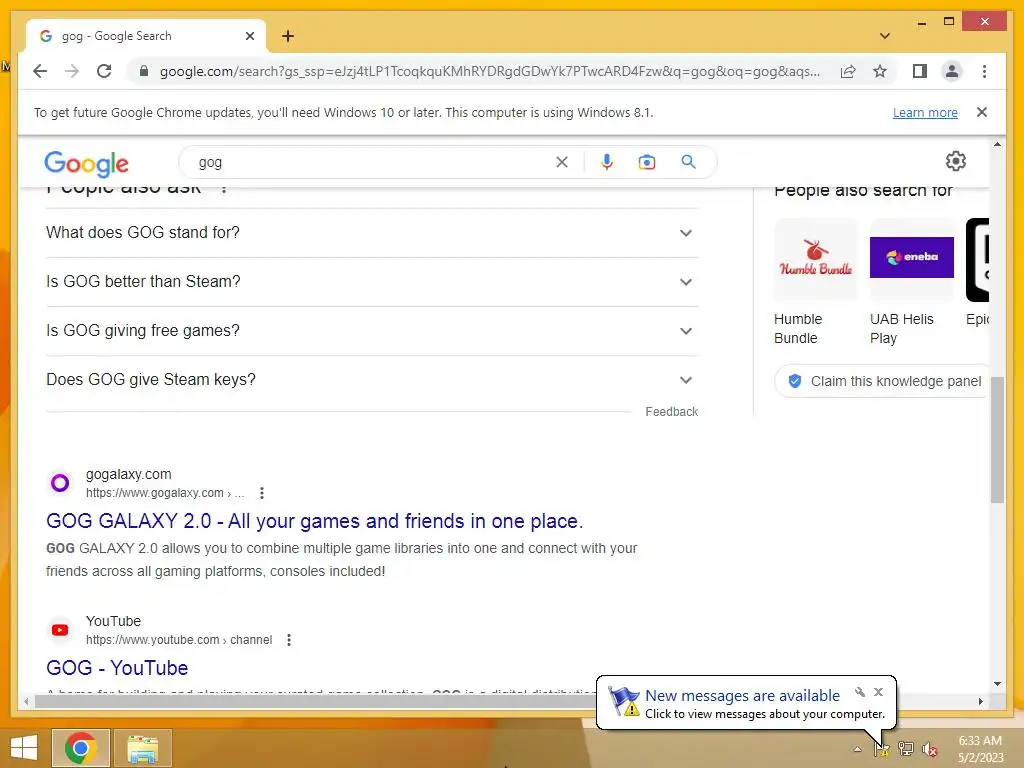Image resolution: width=1024 pixels, height=768 pixels.
Task: Click the scroll right arrow
Action: (980, 701)
